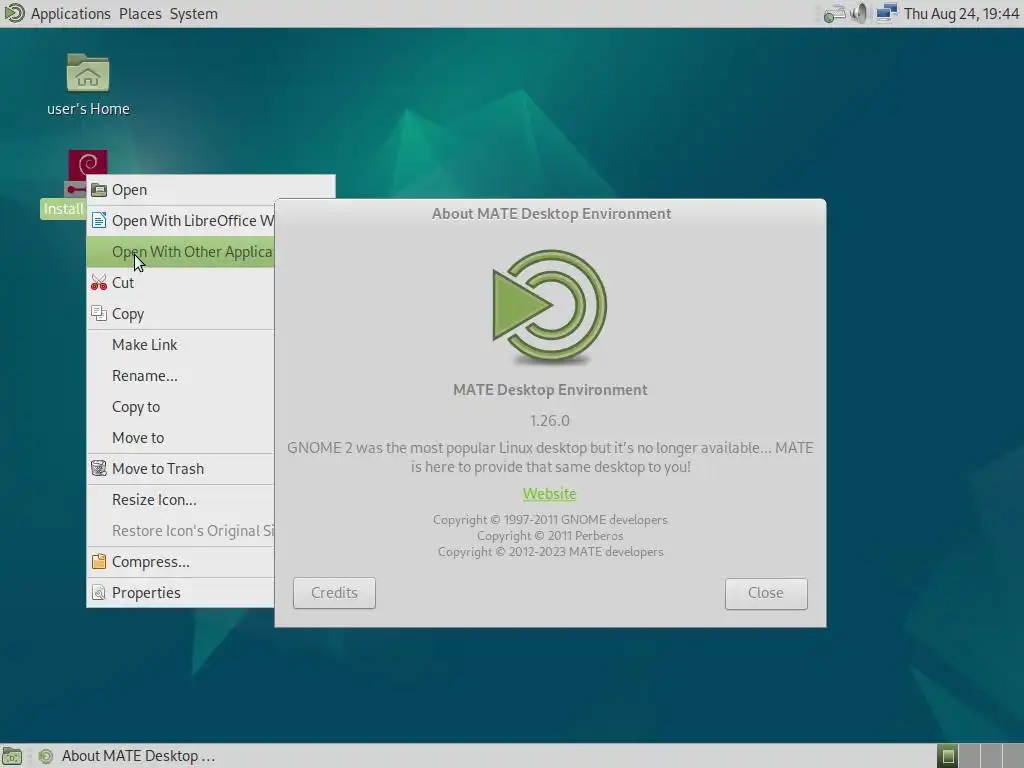Click the scissors Cut icon

click(99, 283)
